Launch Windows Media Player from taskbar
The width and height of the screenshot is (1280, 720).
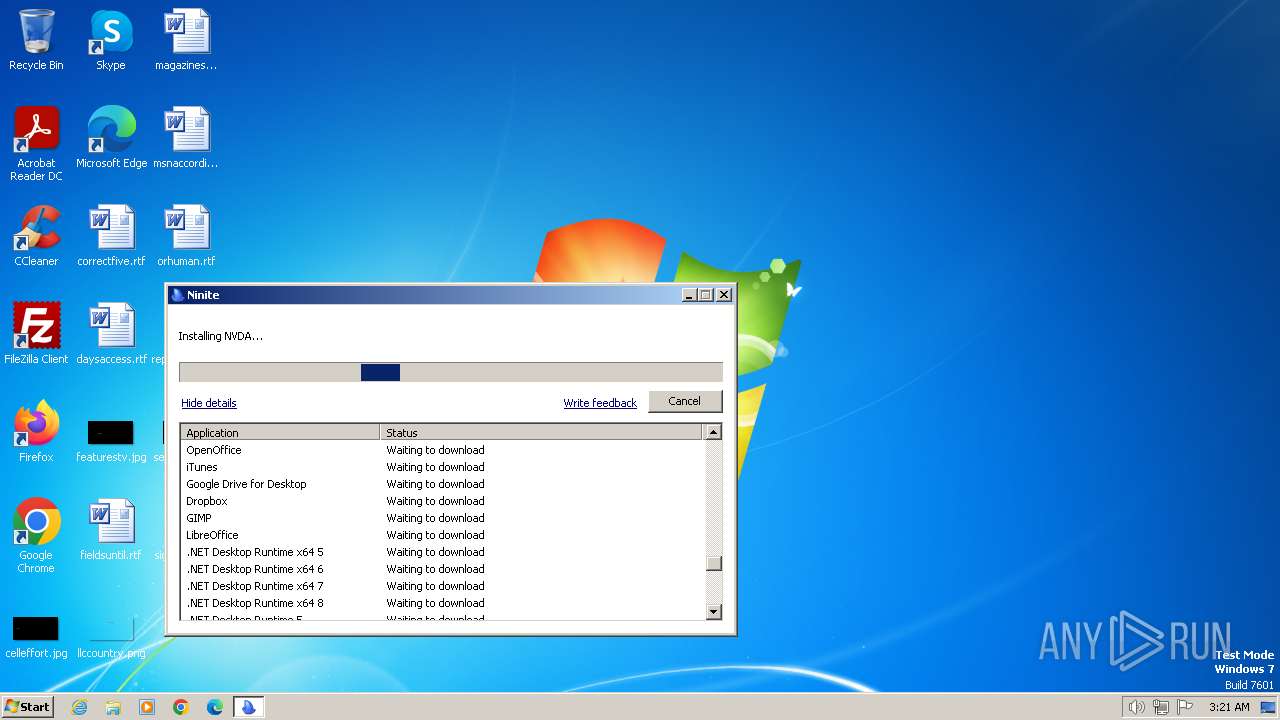point(147,707)
